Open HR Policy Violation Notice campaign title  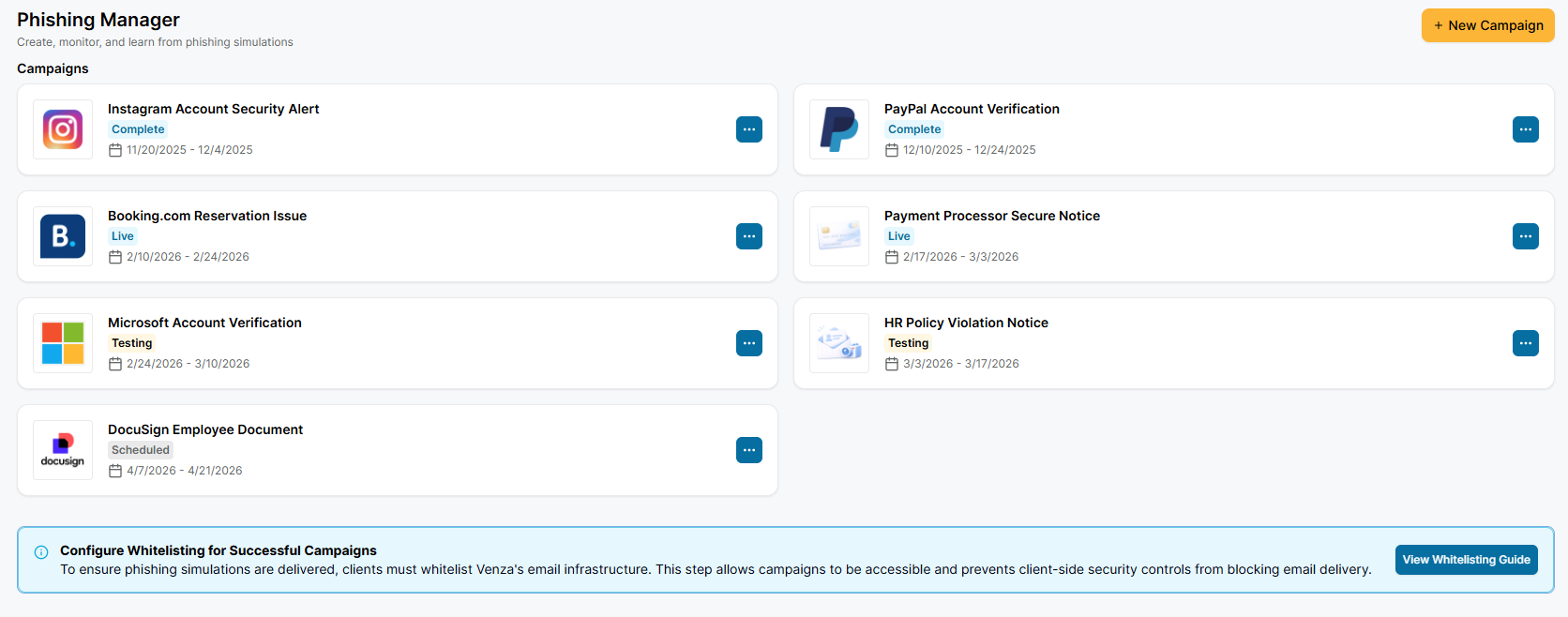click(966, 323)
